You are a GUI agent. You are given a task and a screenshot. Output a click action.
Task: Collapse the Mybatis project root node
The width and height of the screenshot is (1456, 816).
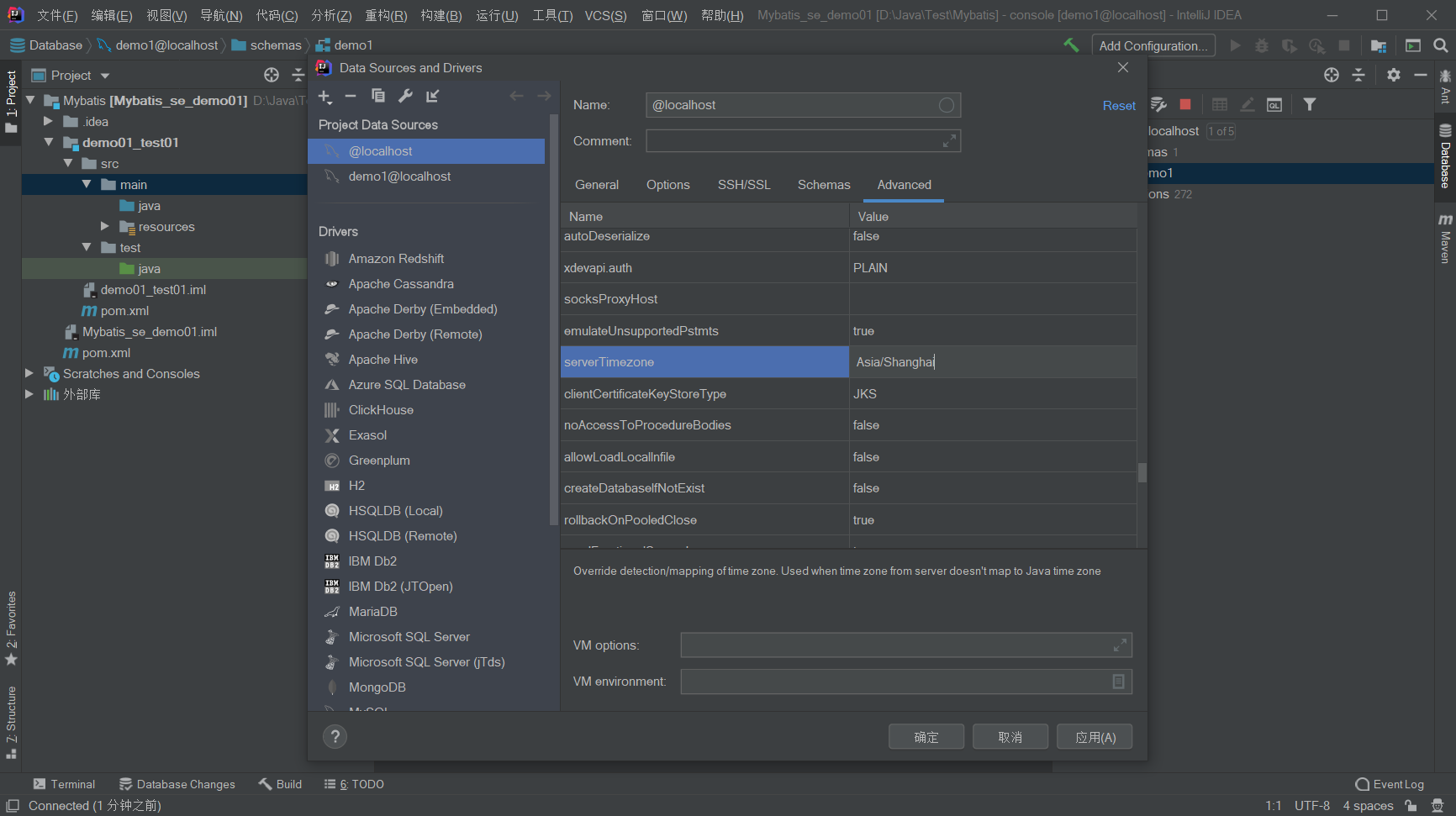point(30,100)
